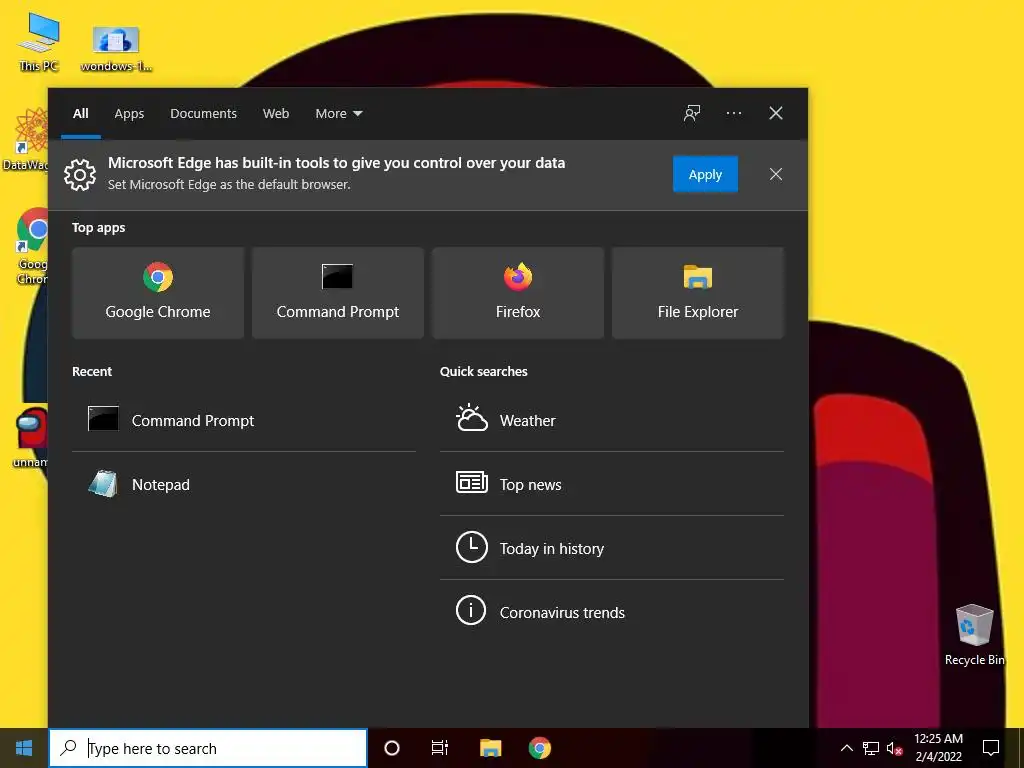Screen dimensions: 1024x768
Task: Open Notepad from Recent list
Action: 244,485
